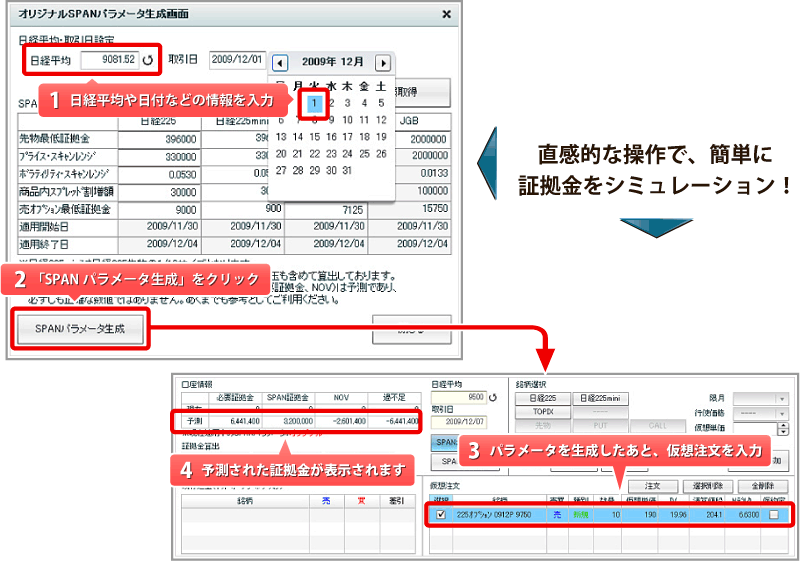Viewport: 800px width, 561px height.
Task: Click the SPAN証拠金 column header
Action: 288,397
